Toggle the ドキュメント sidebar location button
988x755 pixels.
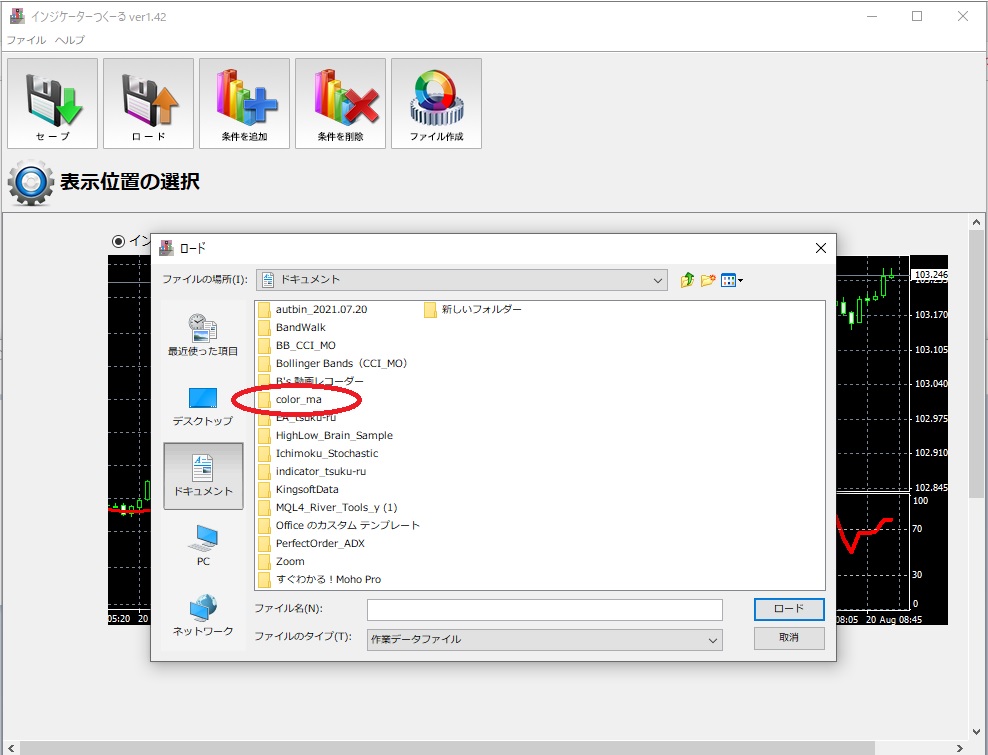[203, 476]
